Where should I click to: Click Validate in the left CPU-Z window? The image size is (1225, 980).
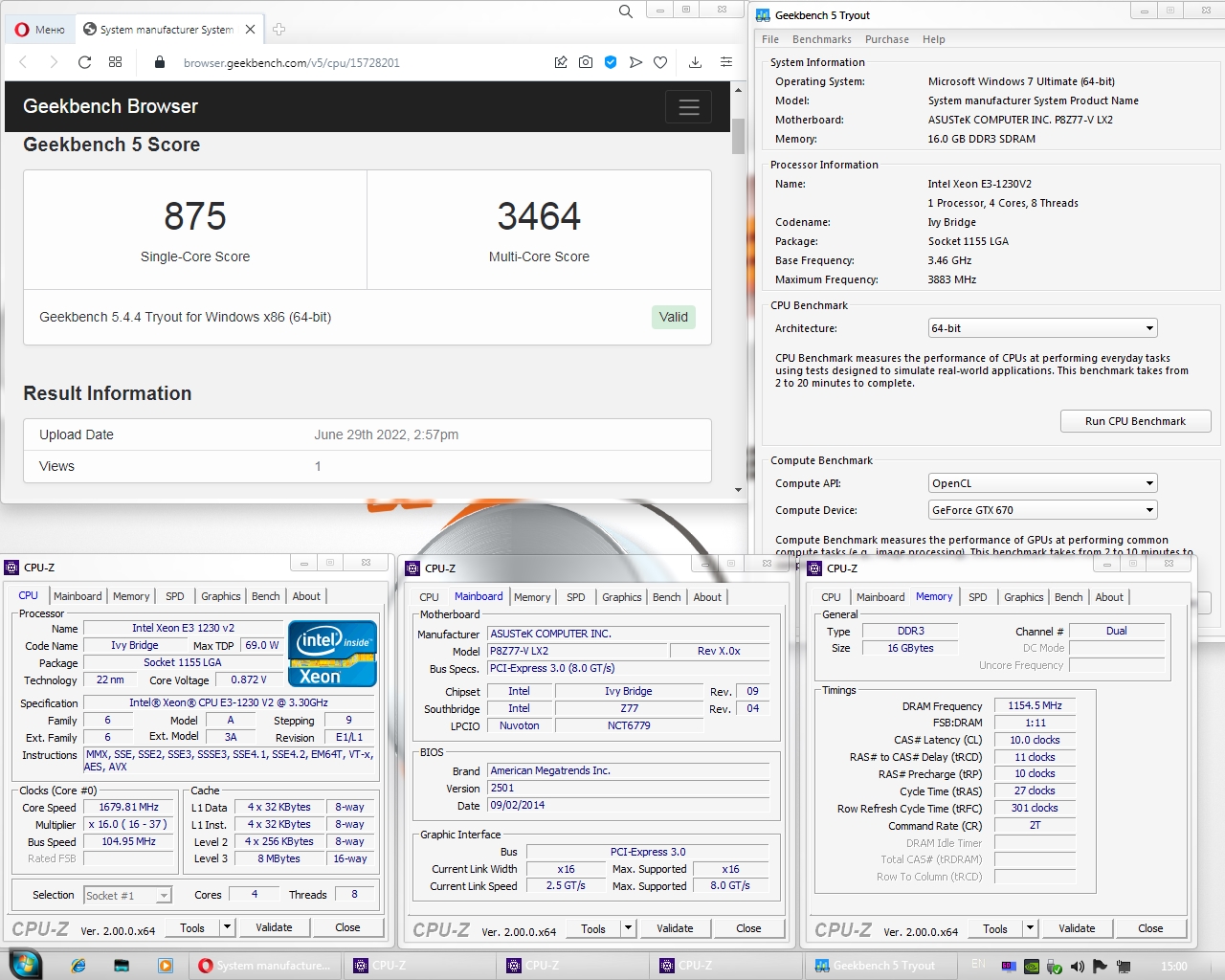point(274,927)
